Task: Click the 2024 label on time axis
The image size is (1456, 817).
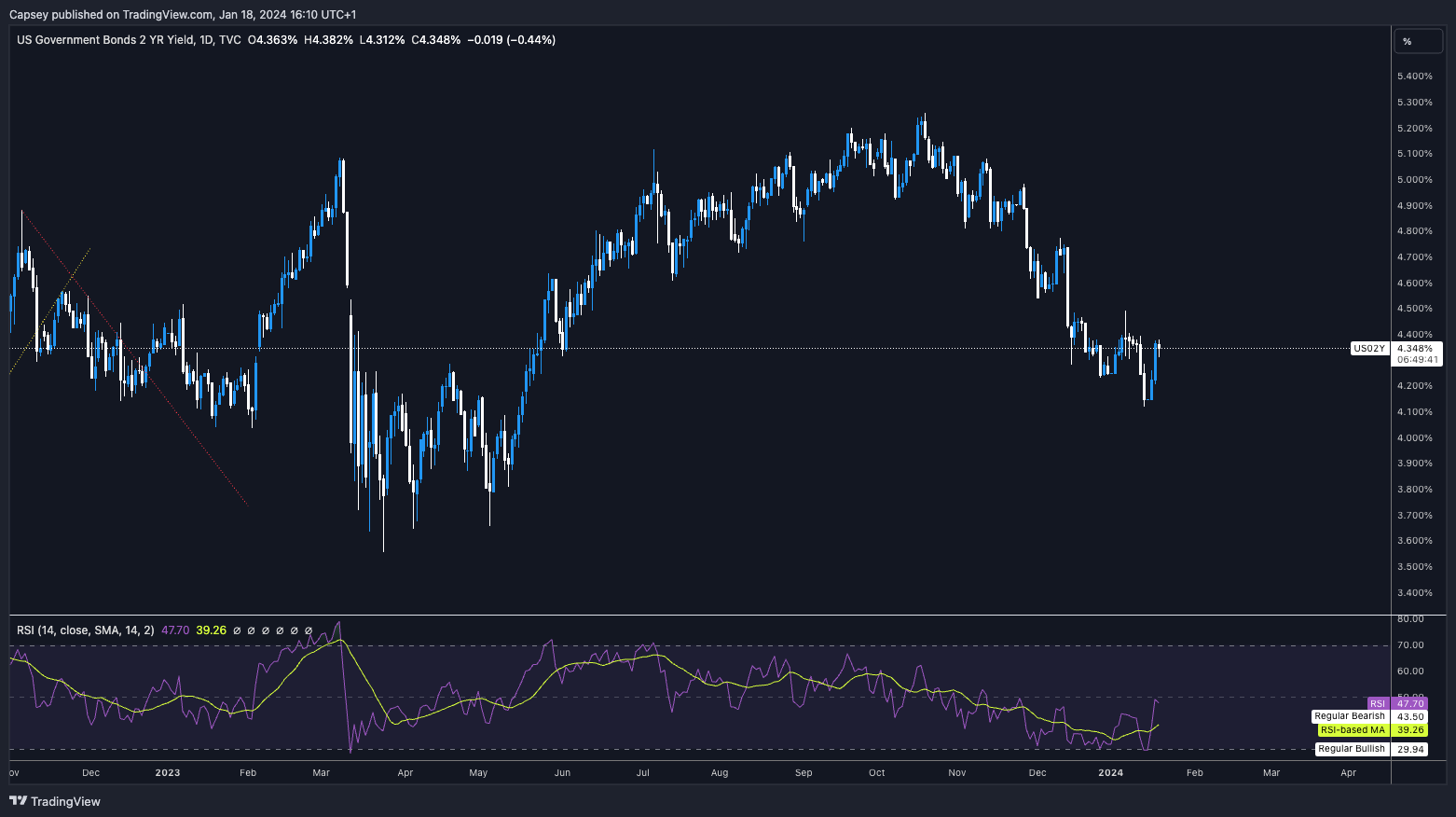Action: tap(1110, 773)
